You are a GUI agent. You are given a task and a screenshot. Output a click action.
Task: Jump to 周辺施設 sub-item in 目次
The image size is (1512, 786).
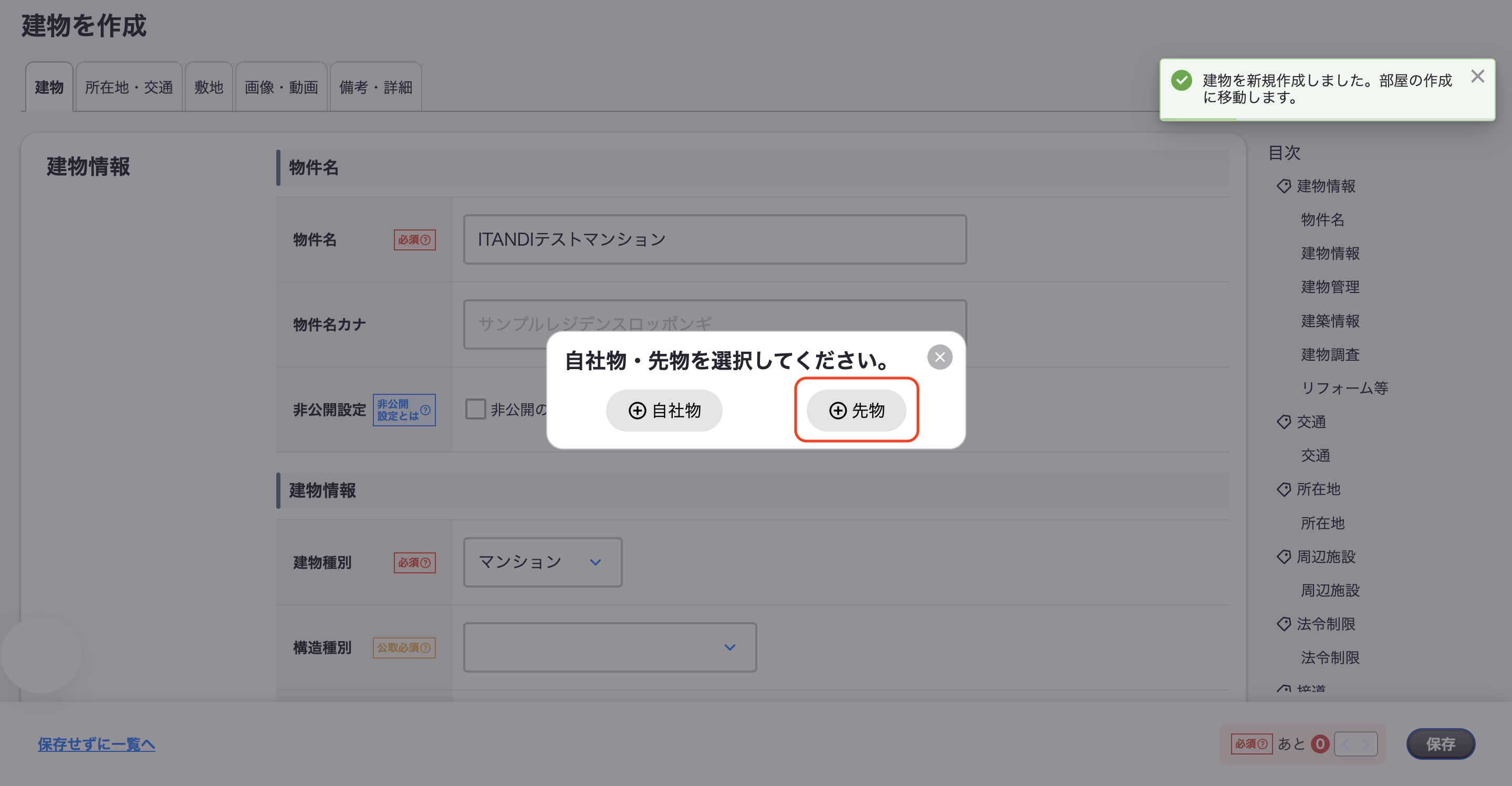pos(1330,590)
